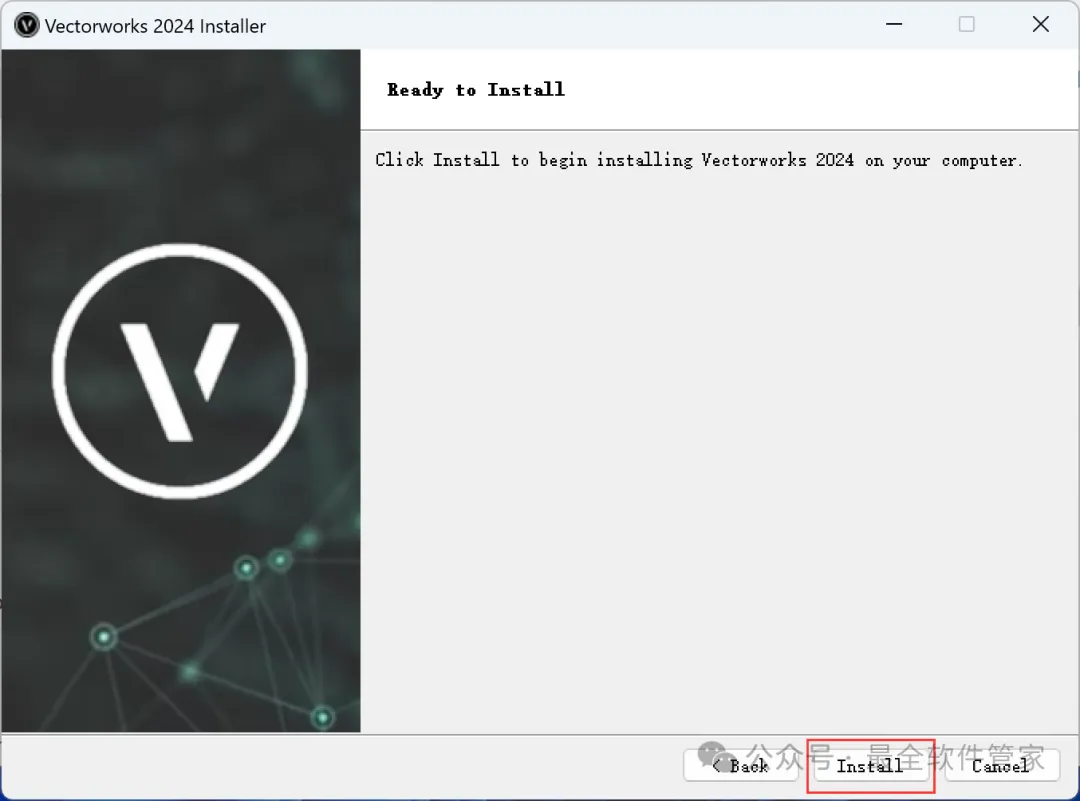Screen dimensions: 1080x801
Task: Click the Chinese watermark text 最全软件管家
Action: tap(955, 757)
